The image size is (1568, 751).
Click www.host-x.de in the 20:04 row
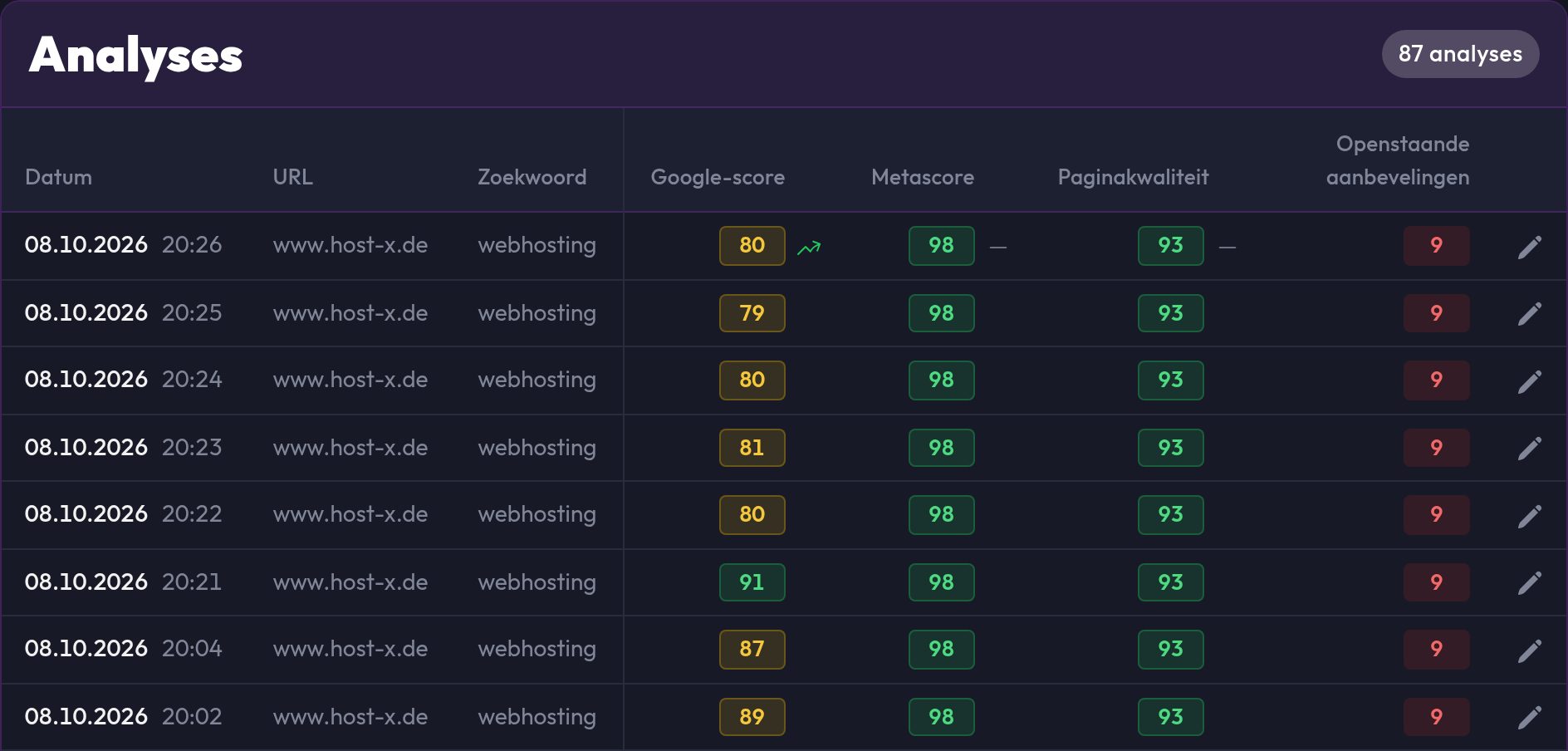tap(350, 649)
